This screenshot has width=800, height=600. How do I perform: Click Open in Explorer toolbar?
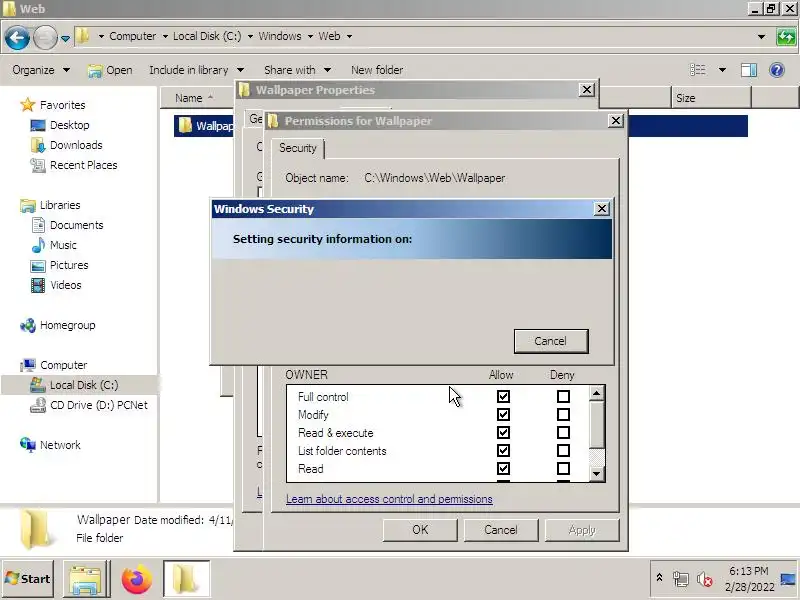(x=110, y=70)
